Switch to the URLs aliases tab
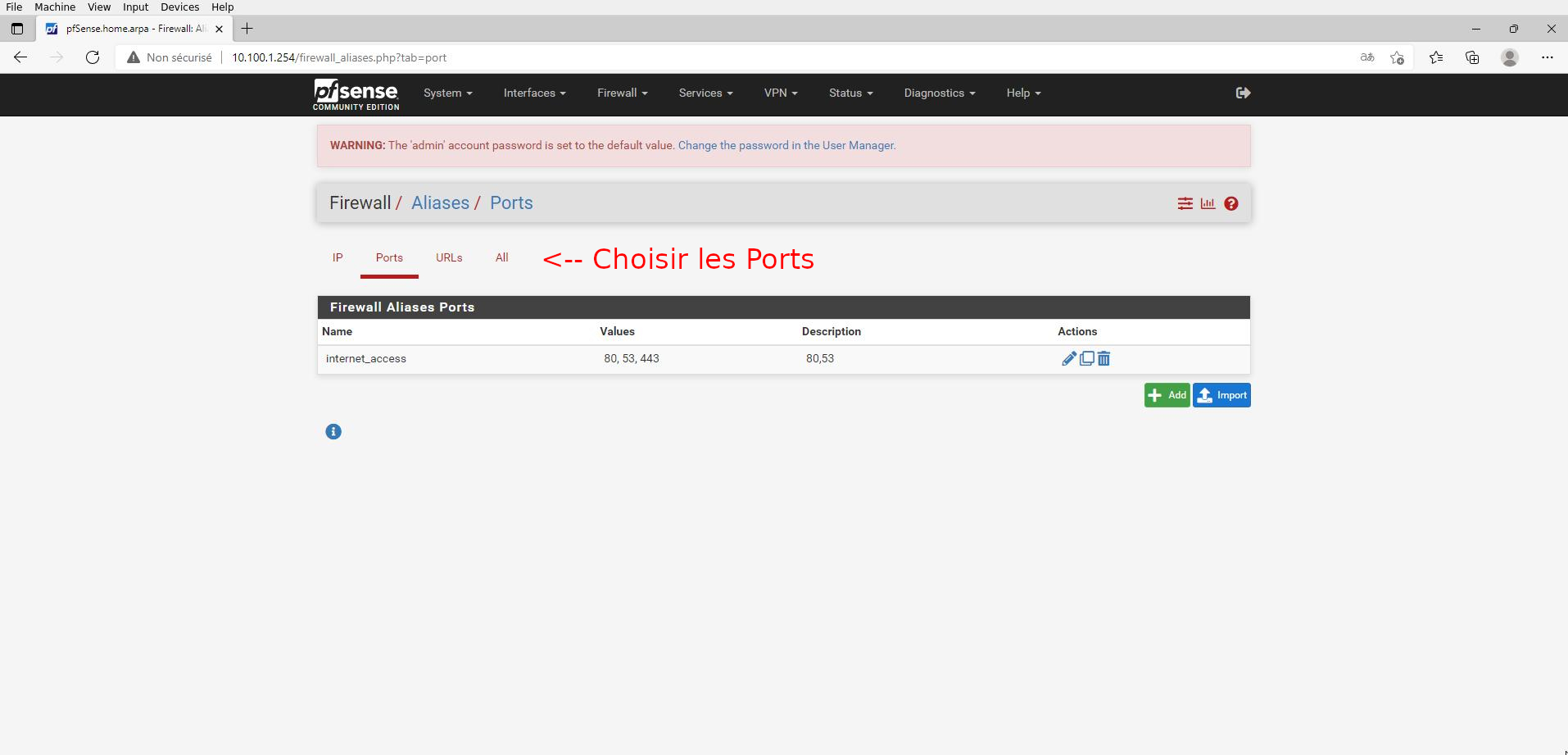 click(x=449, y=257)
